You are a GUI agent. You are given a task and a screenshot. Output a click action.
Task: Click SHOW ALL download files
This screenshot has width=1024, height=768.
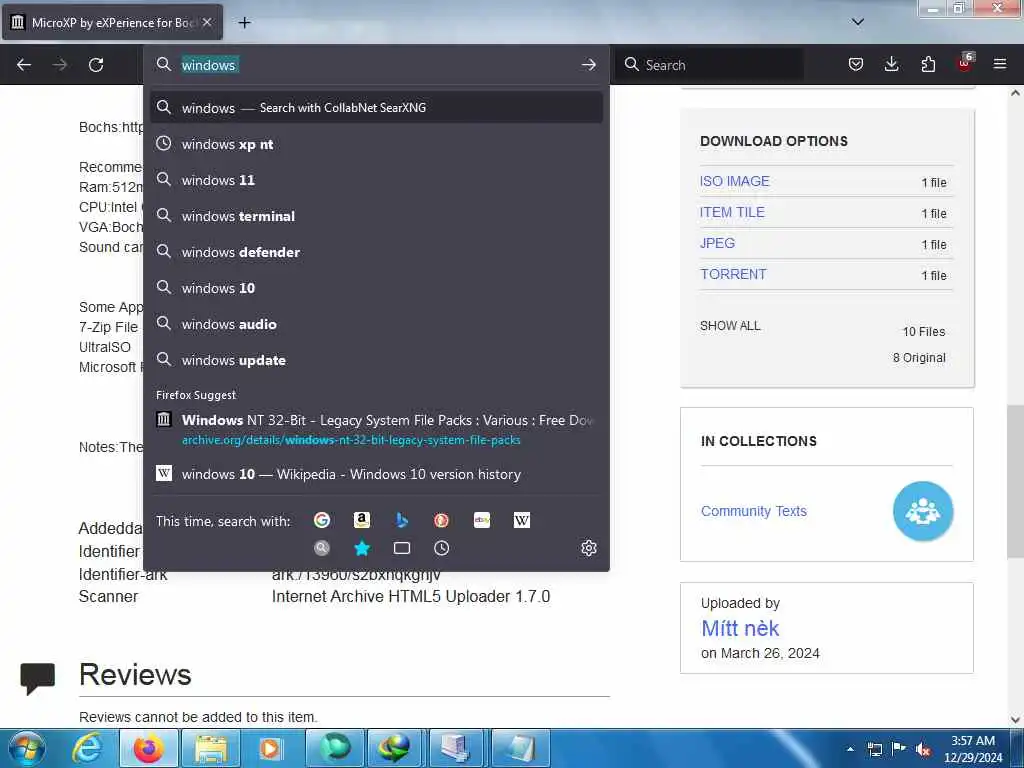click(730, 326)
